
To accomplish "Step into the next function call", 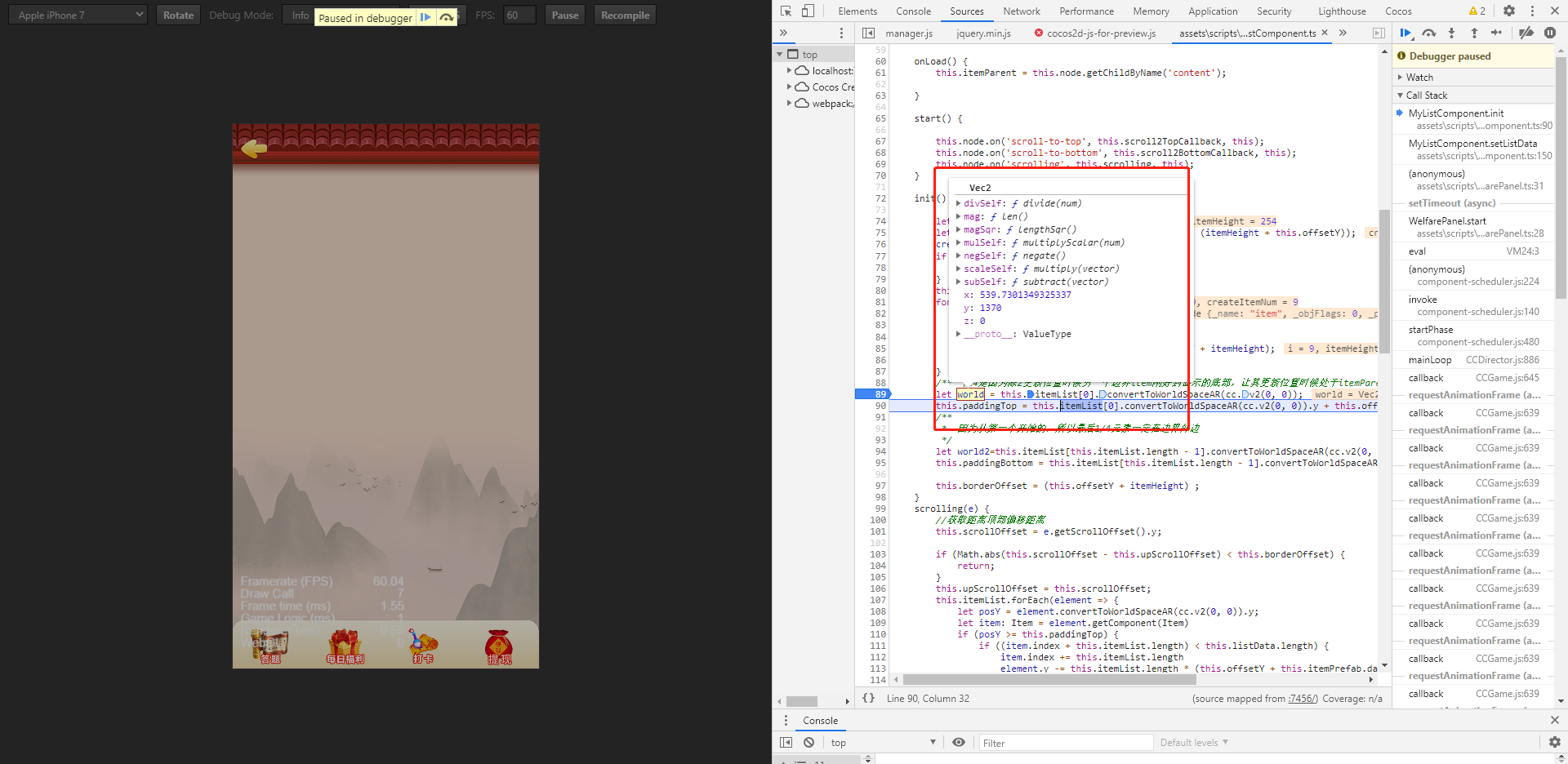I will [1451, 33].
